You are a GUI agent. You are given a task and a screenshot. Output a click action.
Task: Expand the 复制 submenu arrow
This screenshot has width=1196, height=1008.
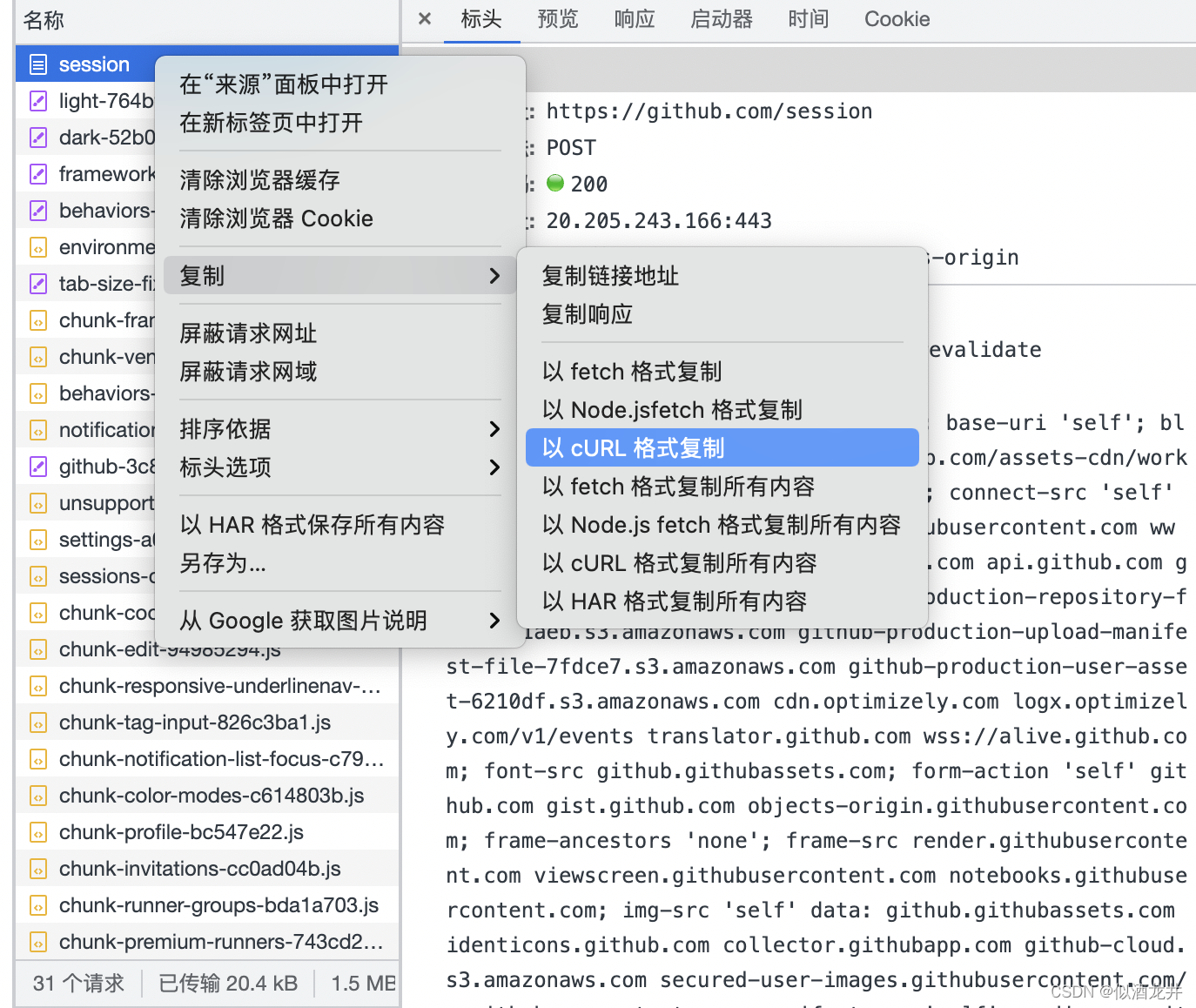click(494, 276)
